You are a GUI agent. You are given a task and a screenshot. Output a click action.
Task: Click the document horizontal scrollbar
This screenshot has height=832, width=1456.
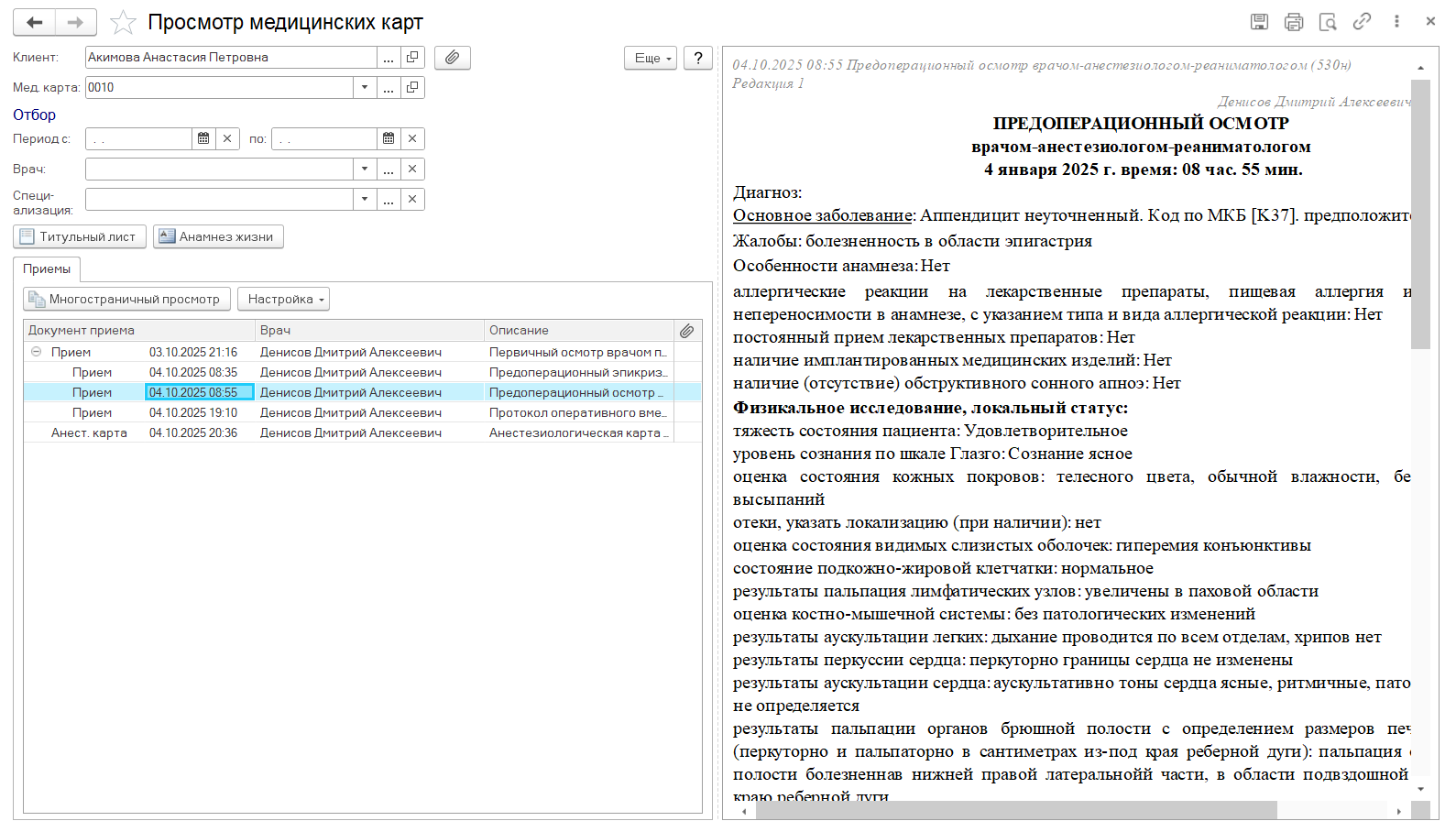tap(1070, 811)
